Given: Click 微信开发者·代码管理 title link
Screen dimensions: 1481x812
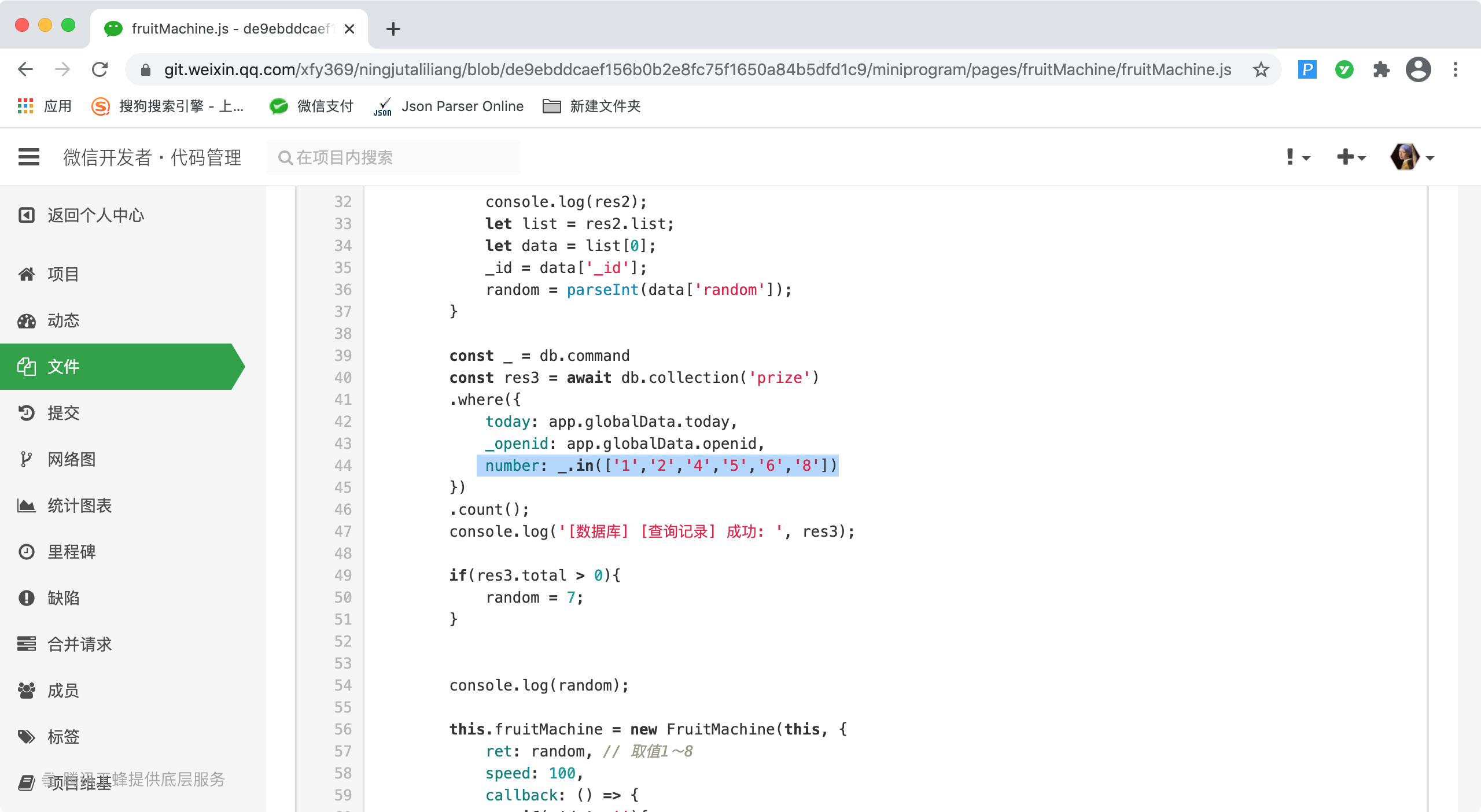Looking at the screenshot, I should 153,157.
